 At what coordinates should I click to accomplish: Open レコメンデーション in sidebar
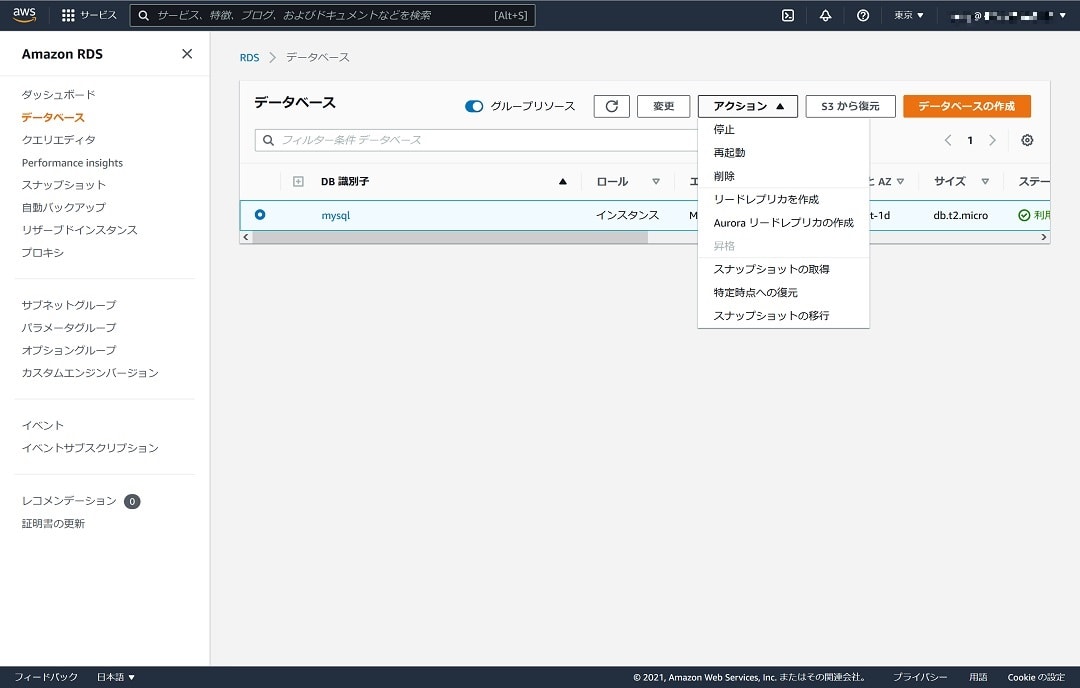70,501
